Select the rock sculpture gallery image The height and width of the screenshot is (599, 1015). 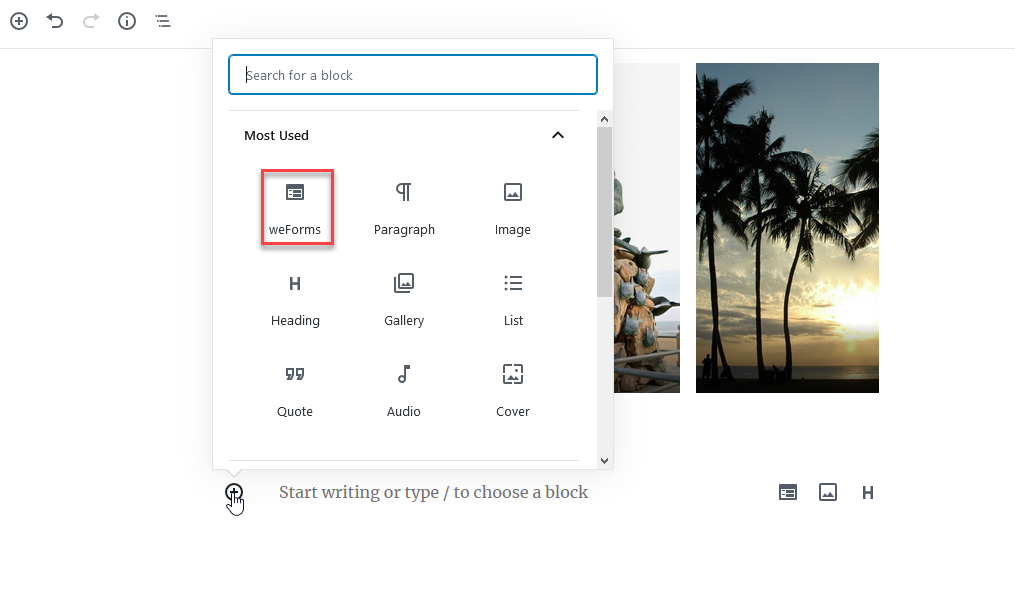pyautogui.click(x=647, y=228)
